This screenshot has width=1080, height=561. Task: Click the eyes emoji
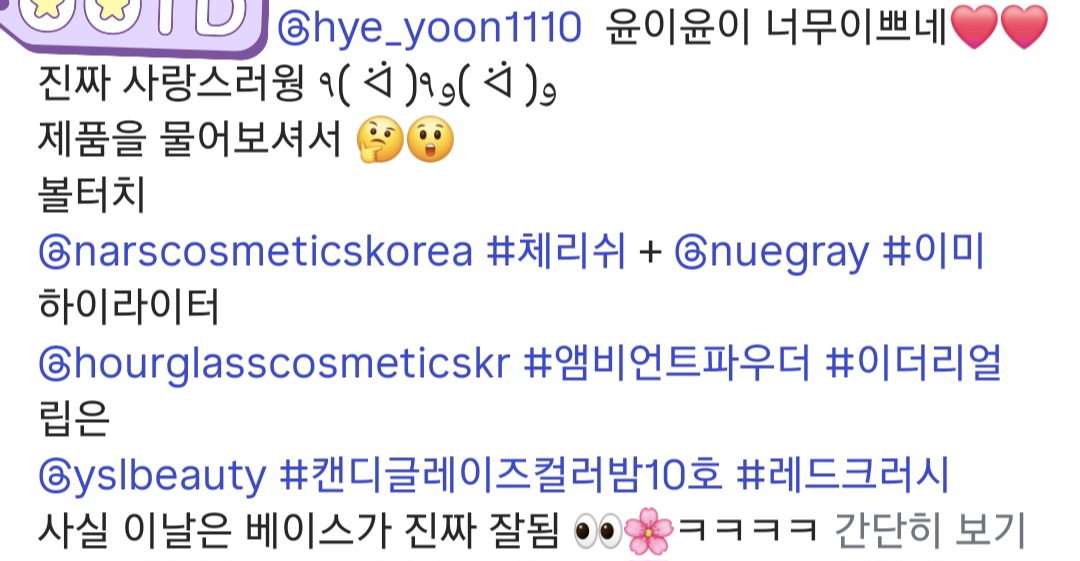pos(597,532)
